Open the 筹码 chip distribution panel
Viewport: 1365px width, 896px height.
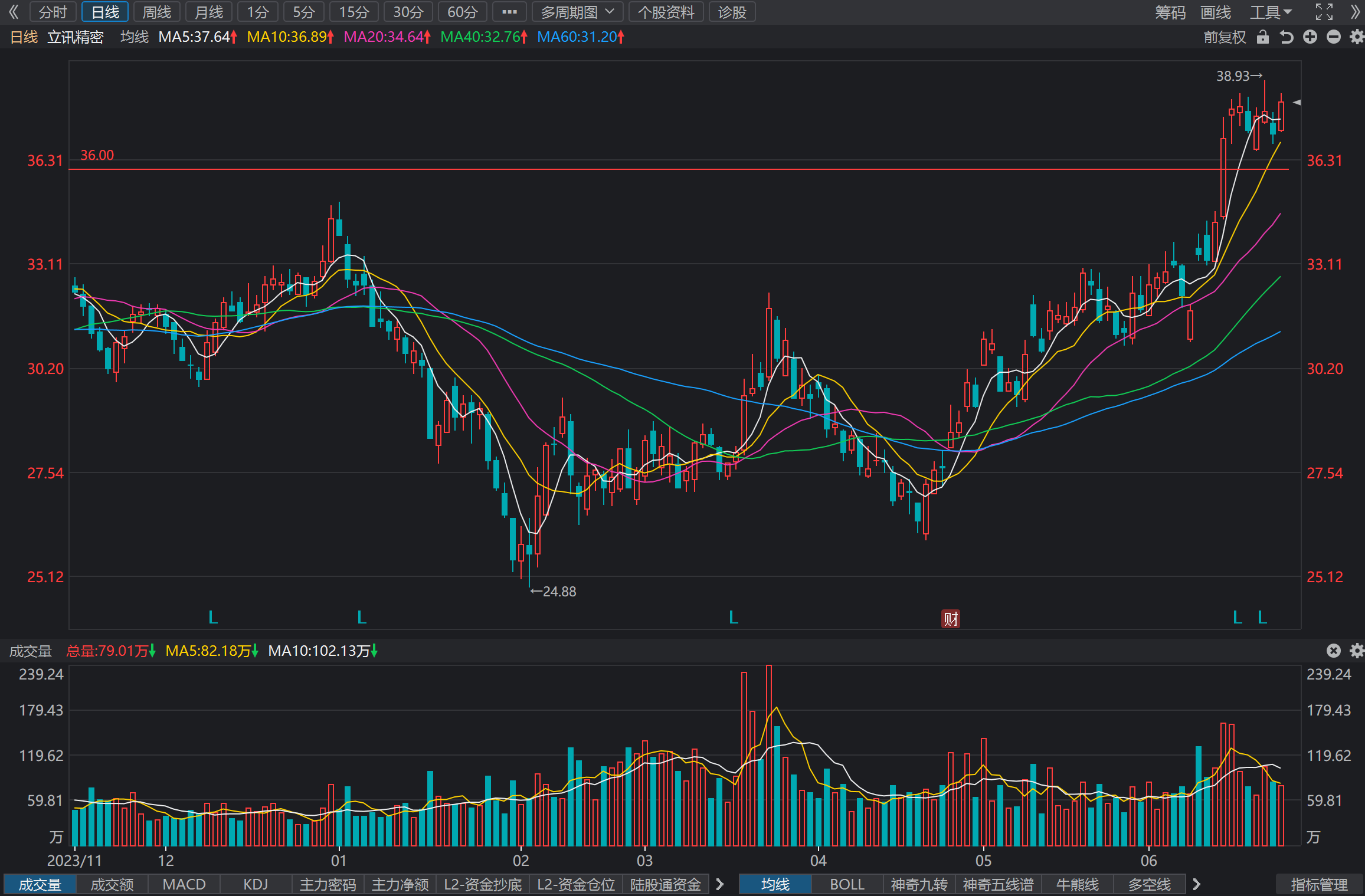1170,12
